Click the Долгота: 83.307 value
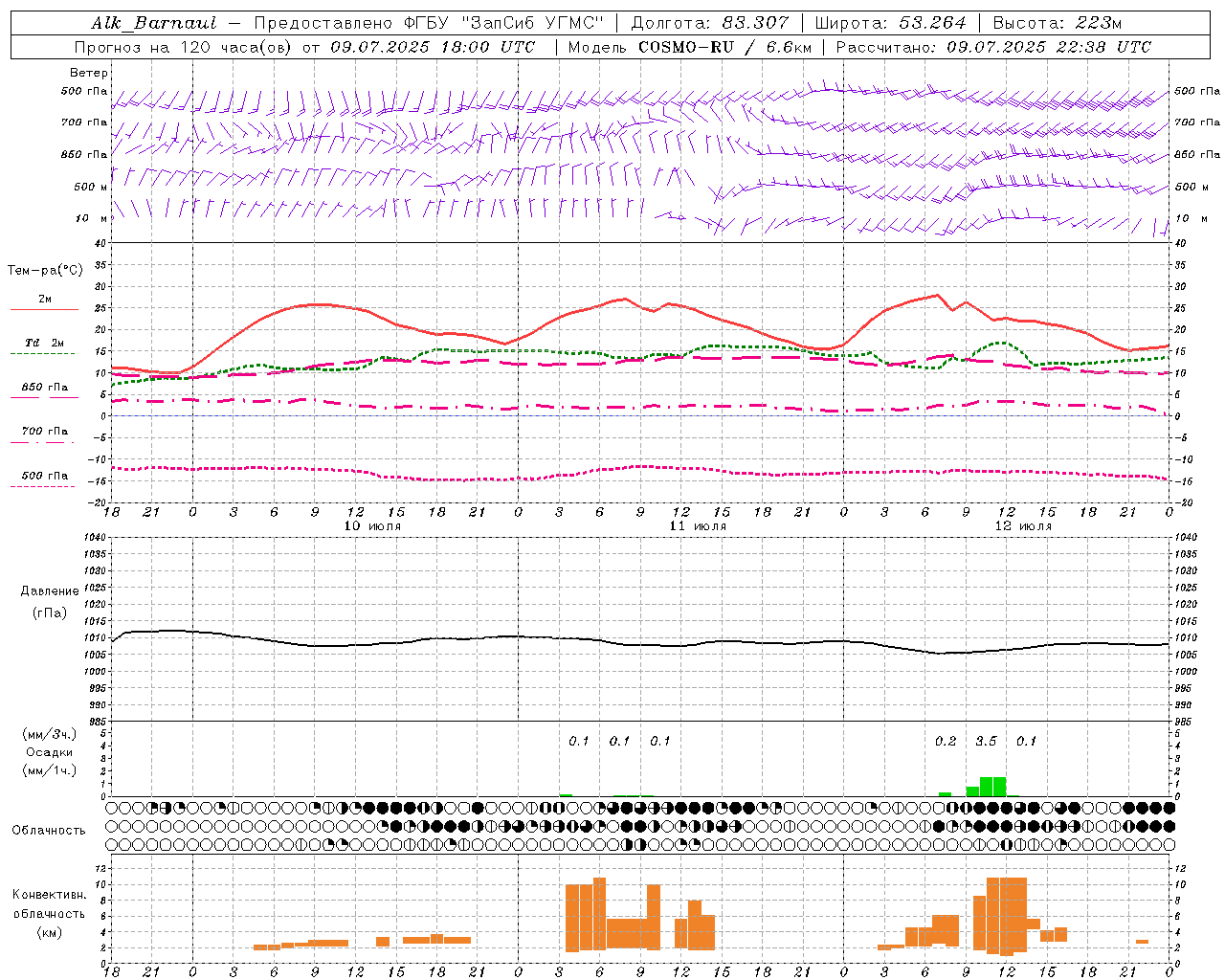1225x980 pixels. pos(710,23)
